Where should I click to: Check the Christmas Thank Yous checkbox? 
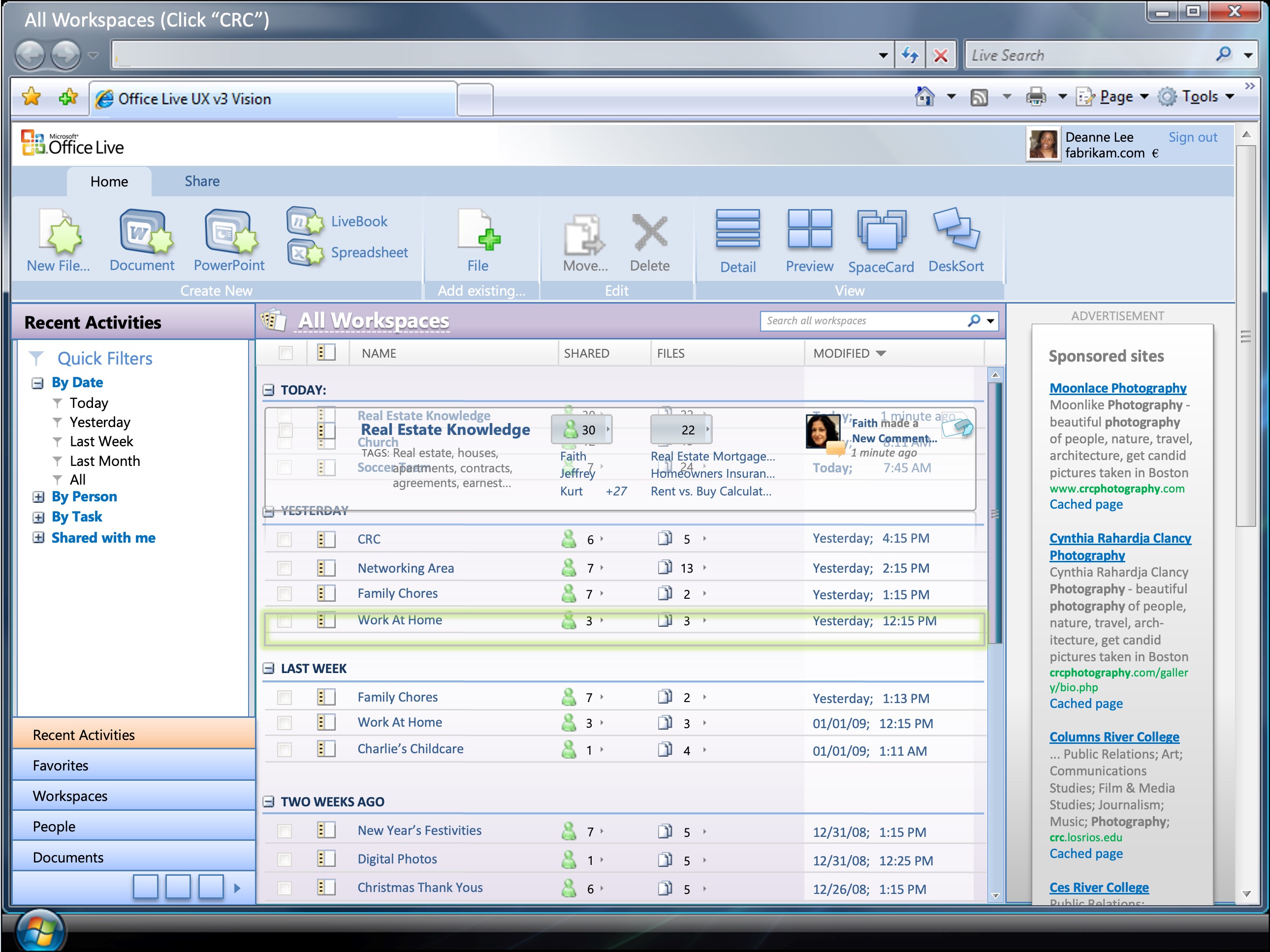284,889
